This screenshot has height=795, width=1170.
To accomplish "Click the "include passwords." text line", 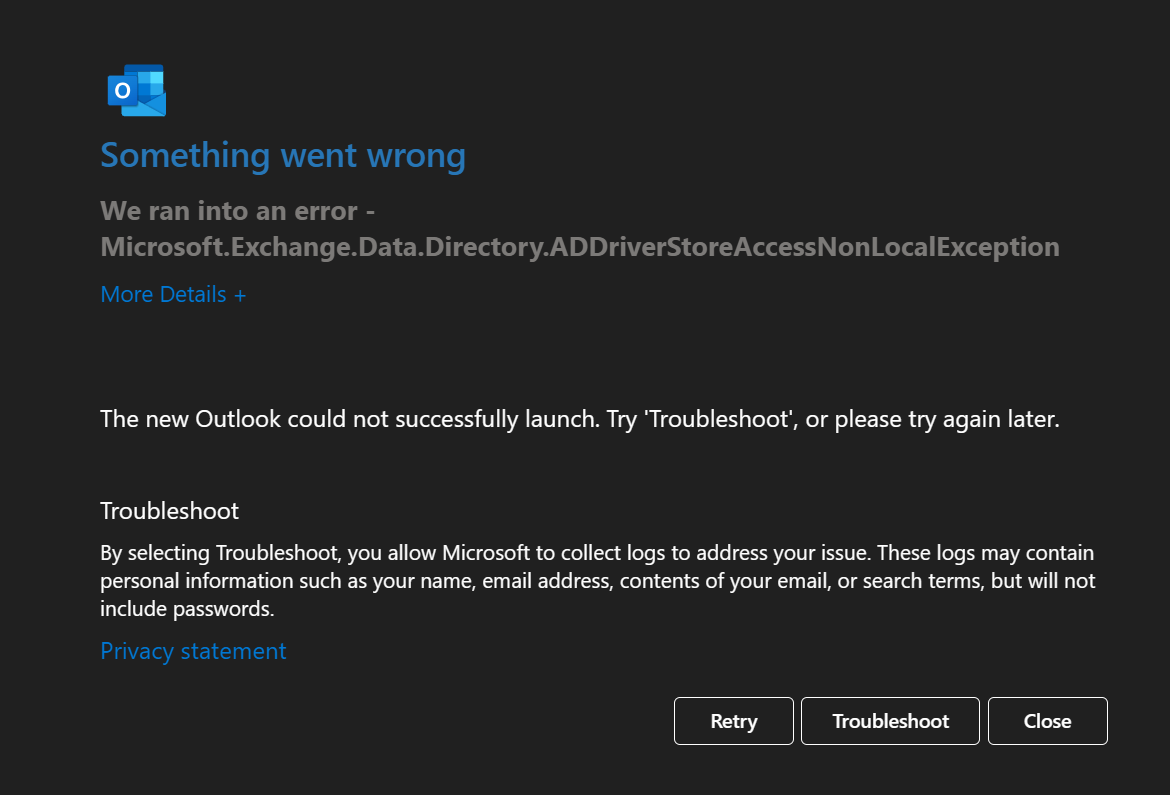I will click(187, 608).
